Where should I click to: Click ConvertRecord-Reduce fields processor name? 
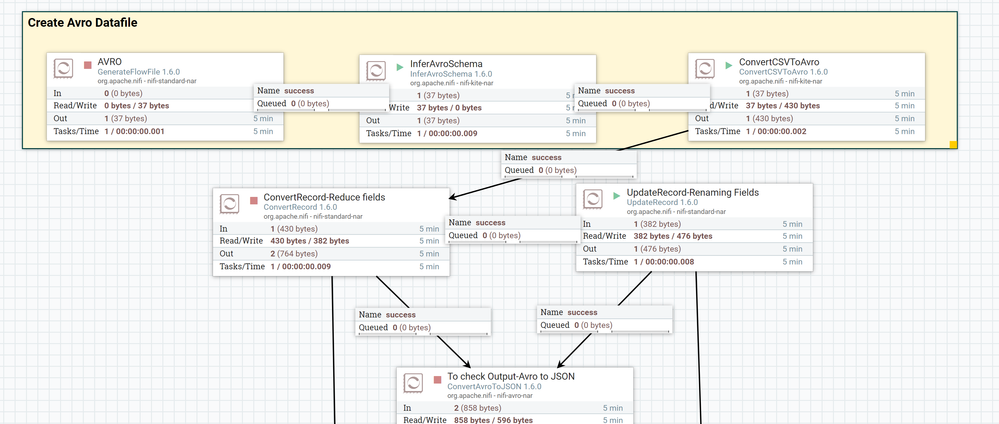pyautogui.click(x=324, y=198)
